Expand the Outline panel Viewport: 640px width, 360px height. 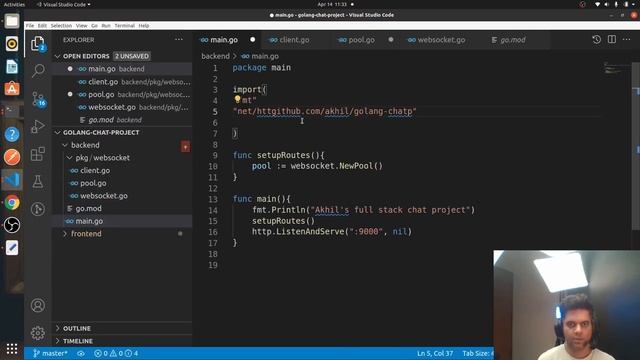[77, 328]
